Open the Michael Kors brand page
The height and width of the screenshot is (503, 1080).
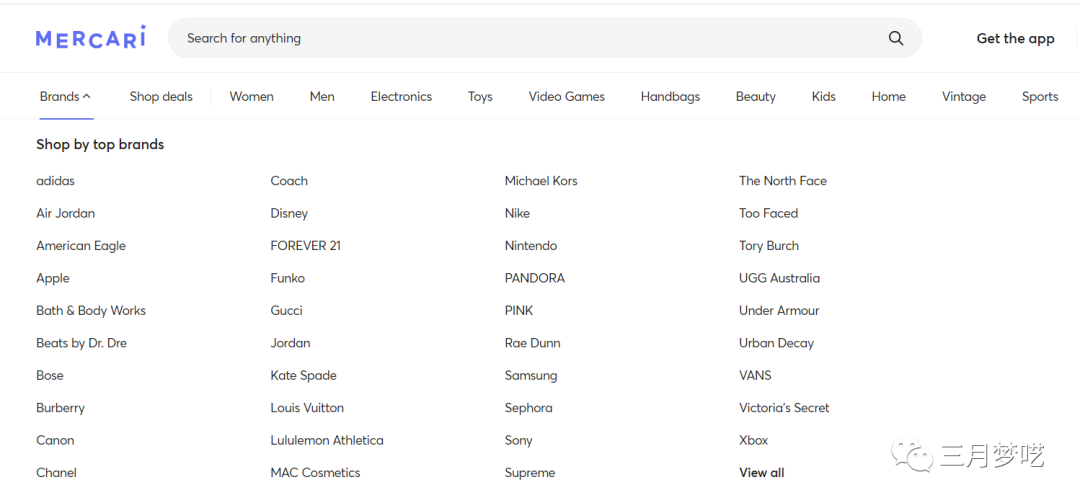point(541,181)
